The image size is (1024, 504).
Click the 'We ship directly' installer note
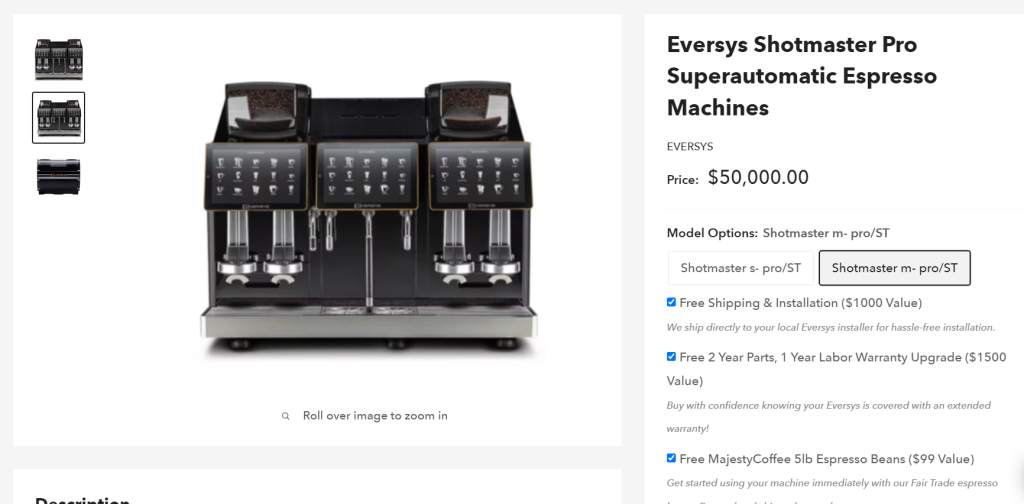tap(830, 327)
